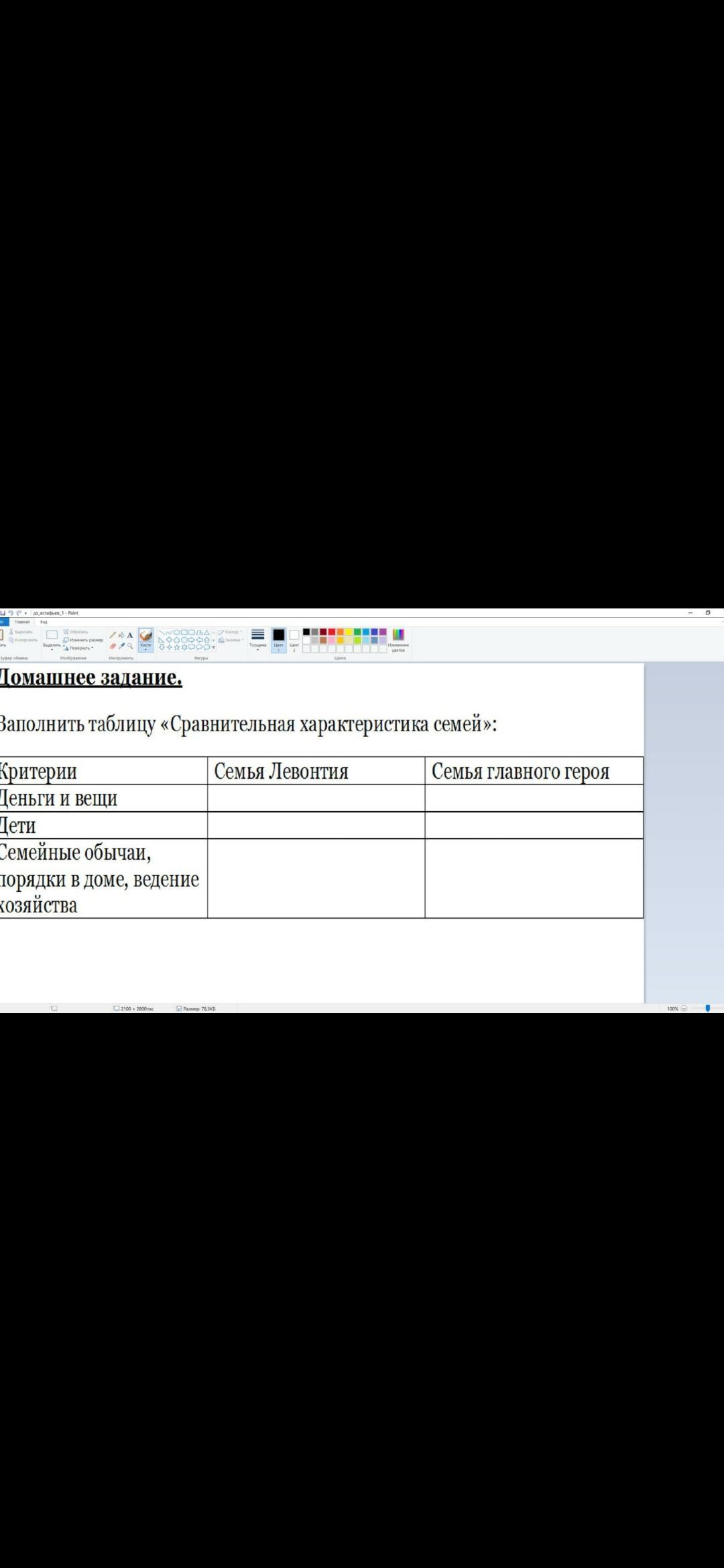Pick the red color swatch
Image resolution: width=724 pixels, height=1568 pixels.
pos(332,632)
